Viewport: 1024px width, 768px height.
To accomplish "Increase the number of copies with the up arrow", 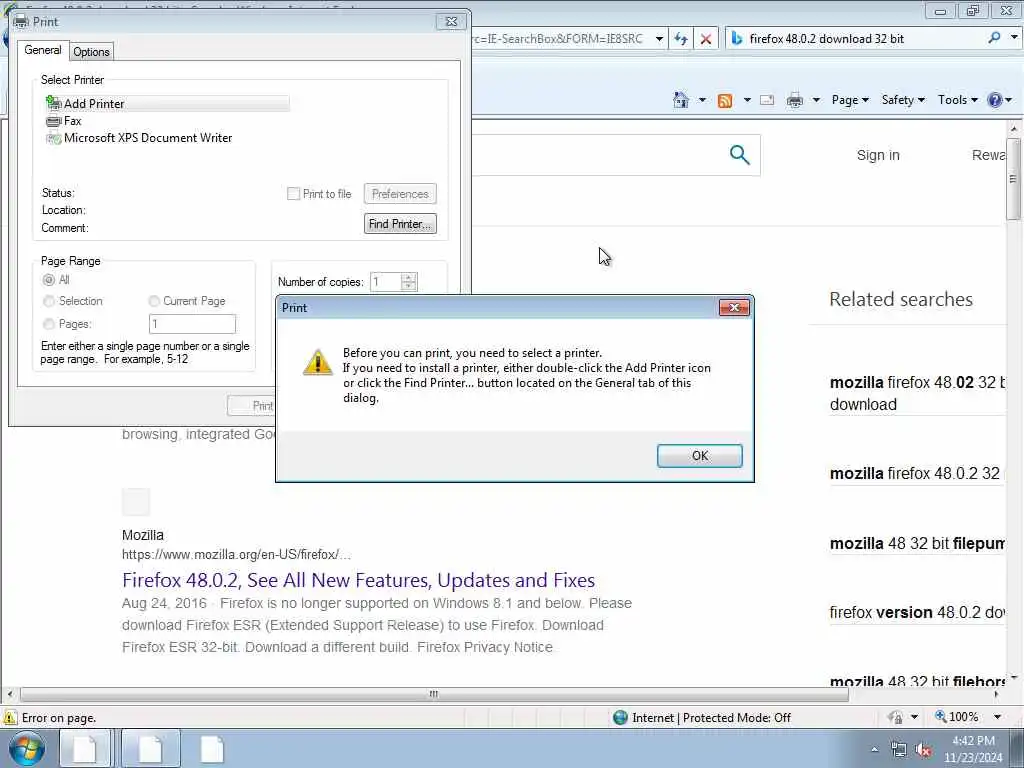I will tap(409, 278).
